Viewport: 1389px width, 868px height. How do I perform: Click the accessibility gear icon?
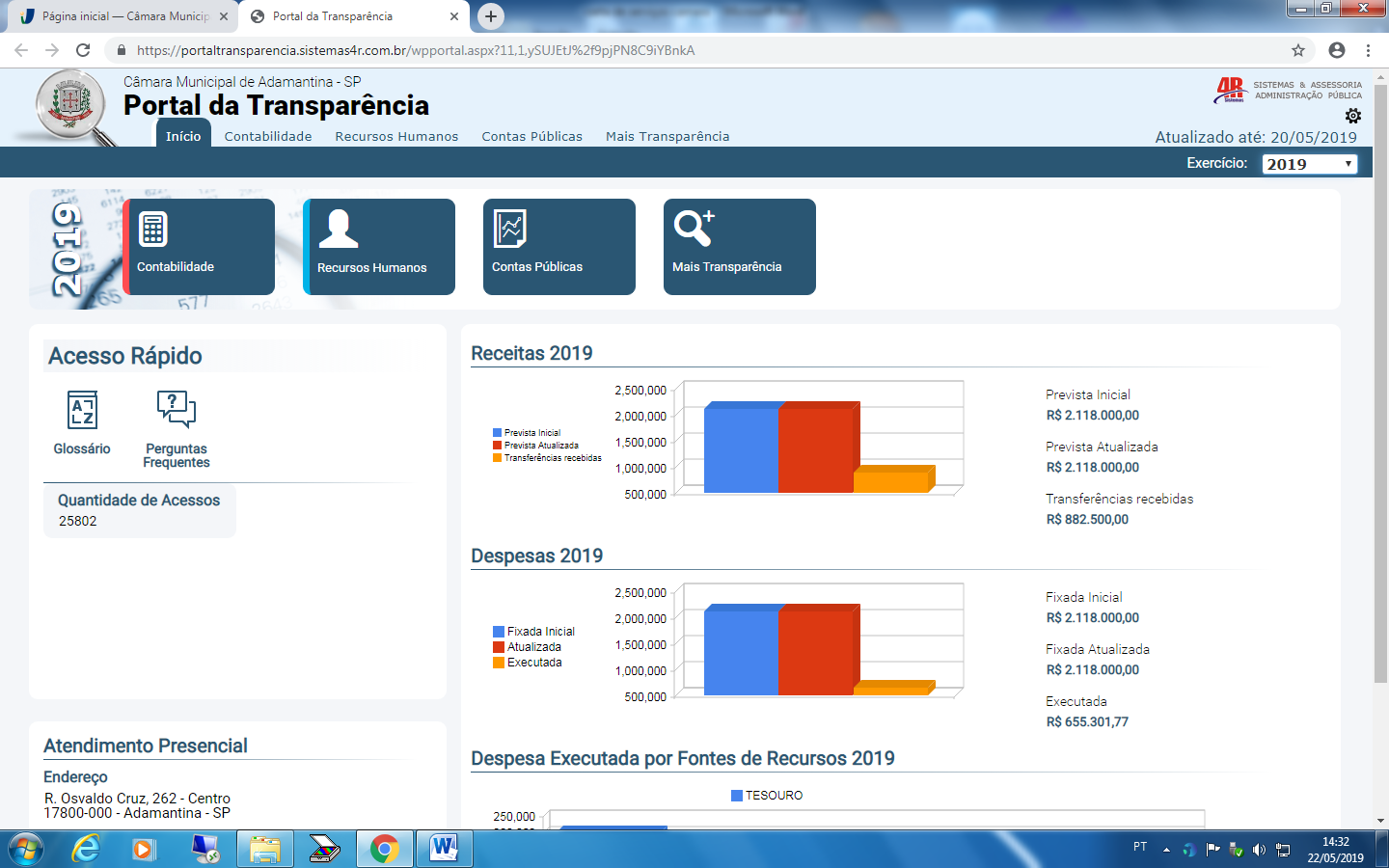pyautogui.click(x=1353, y=116)
